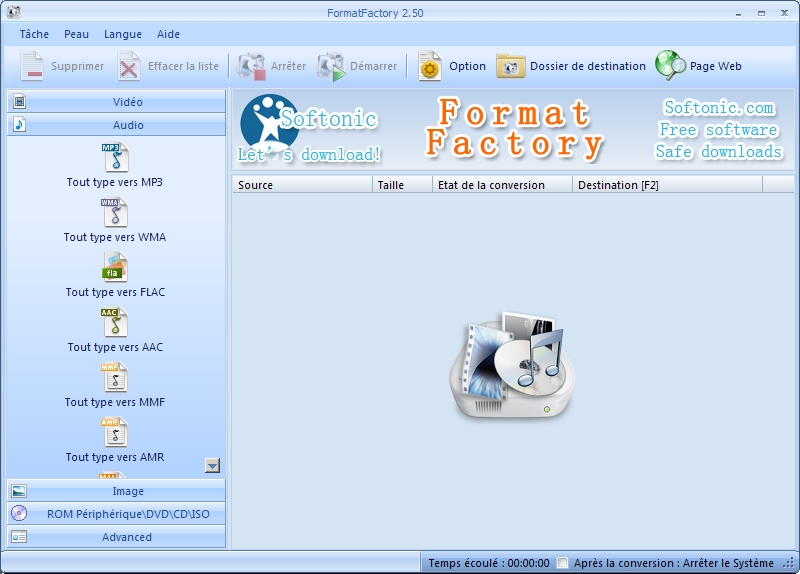Click 'Softonic.com' banner text
Viewport: 800px width, 574px height.
pyautogui.click(x=719, y=108)
